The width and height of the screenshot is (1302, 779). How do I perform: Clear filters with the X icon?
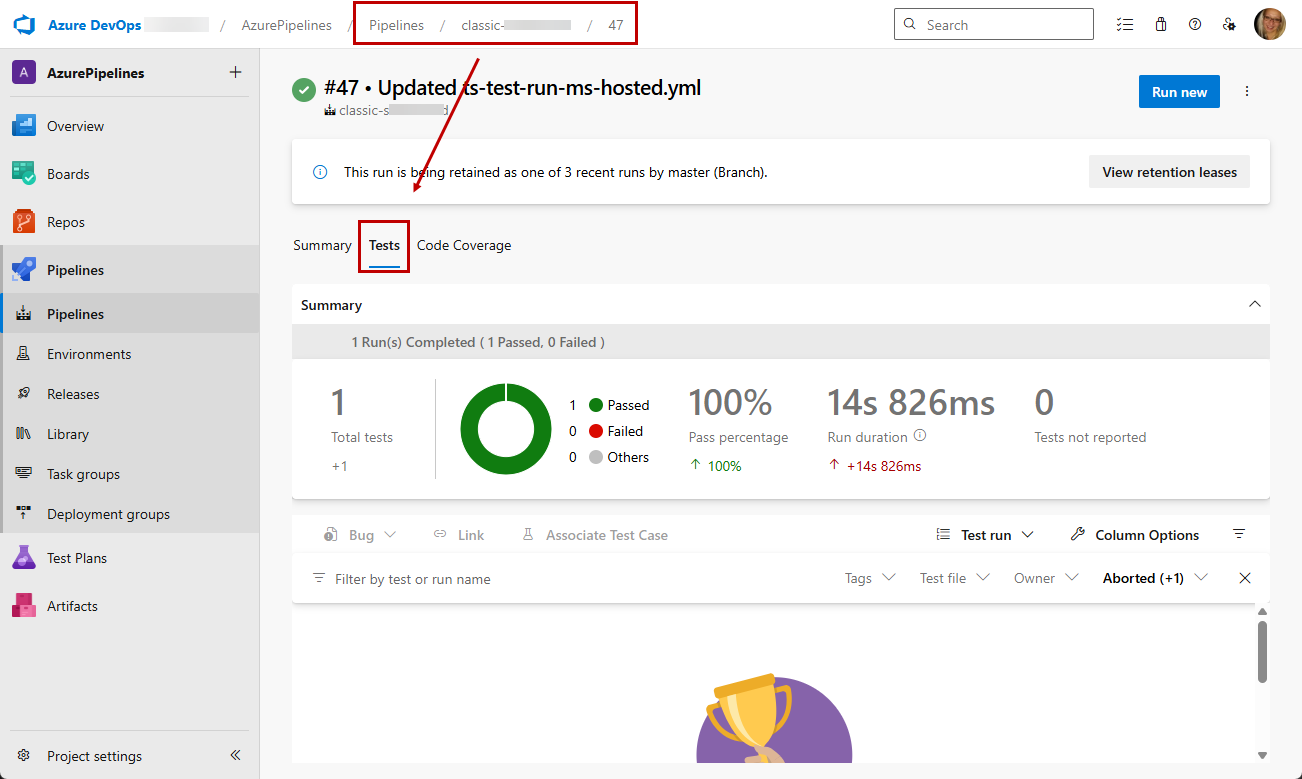[x=1245, y=578]
